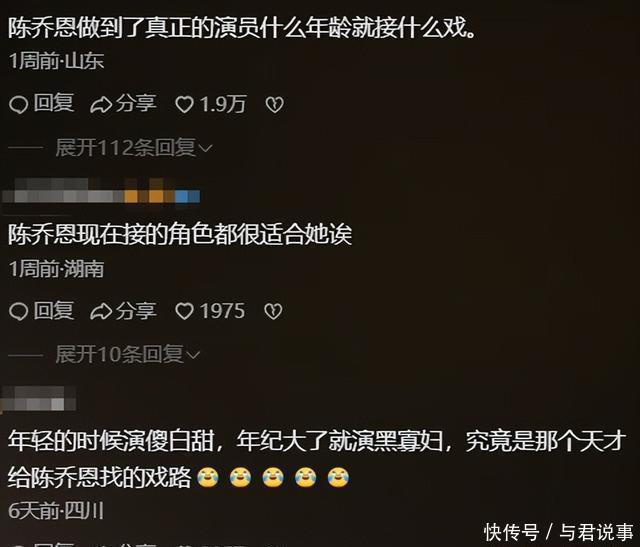
Task: Click reply bubble icon on Shandong comment
Action: click(x=18, y=105)
